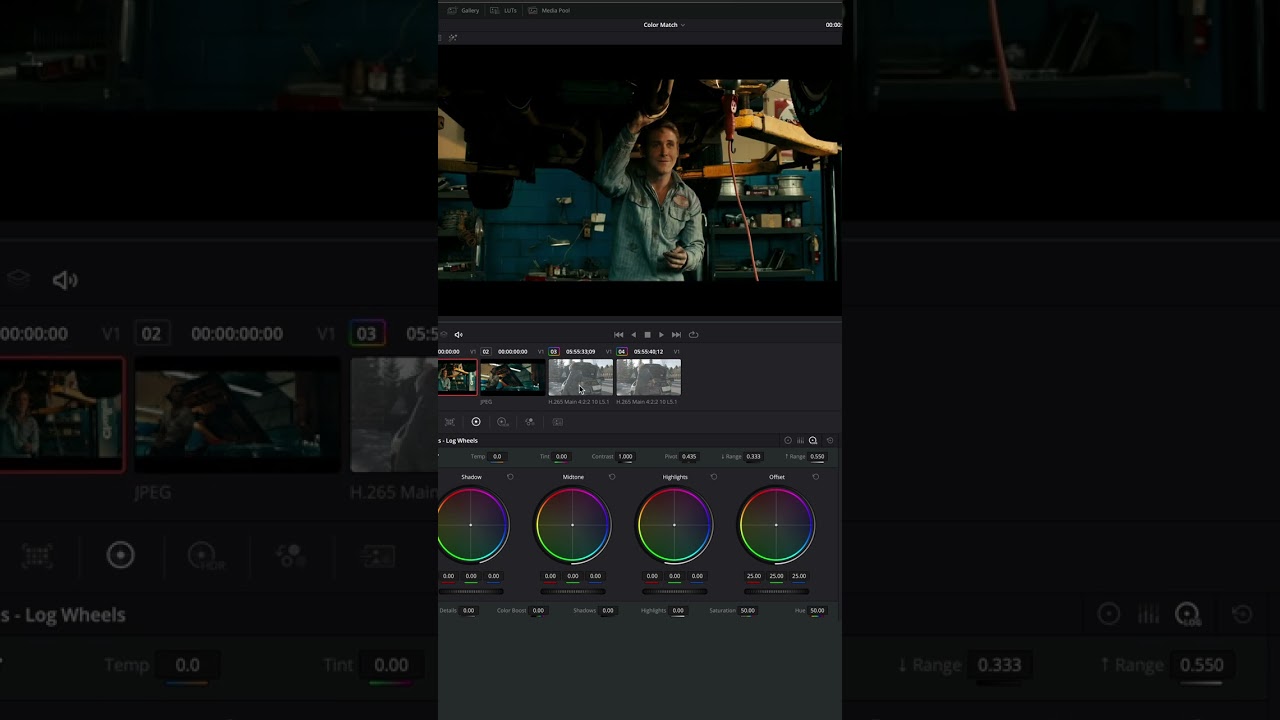Reset all Log Wheels settings
The image size is (1280, 720).
(830, 441)
